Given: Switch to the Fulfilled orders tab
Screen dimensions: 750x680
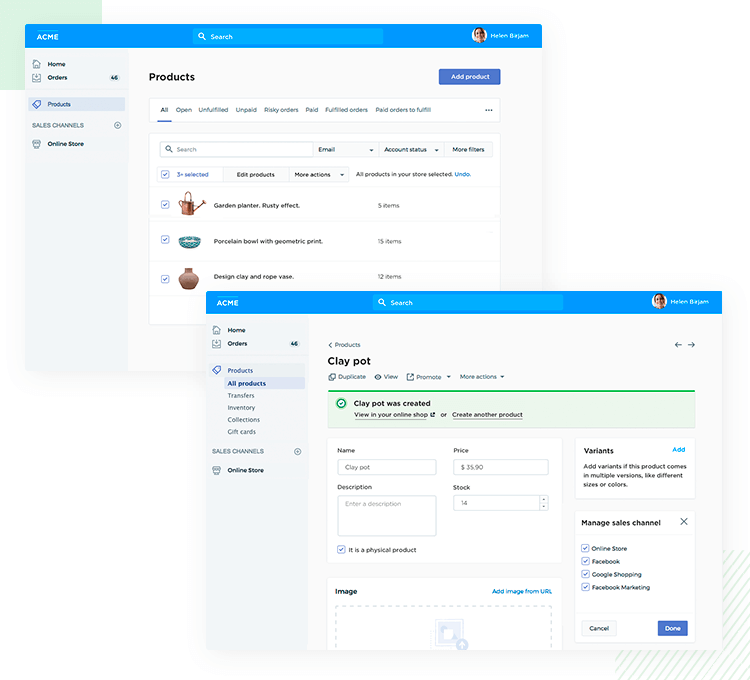Looking at the screenshot, I should tap(346, 110).
